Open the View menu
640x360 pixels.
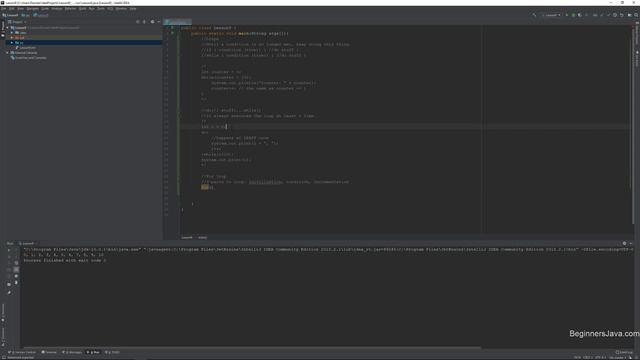click(20, 9)
